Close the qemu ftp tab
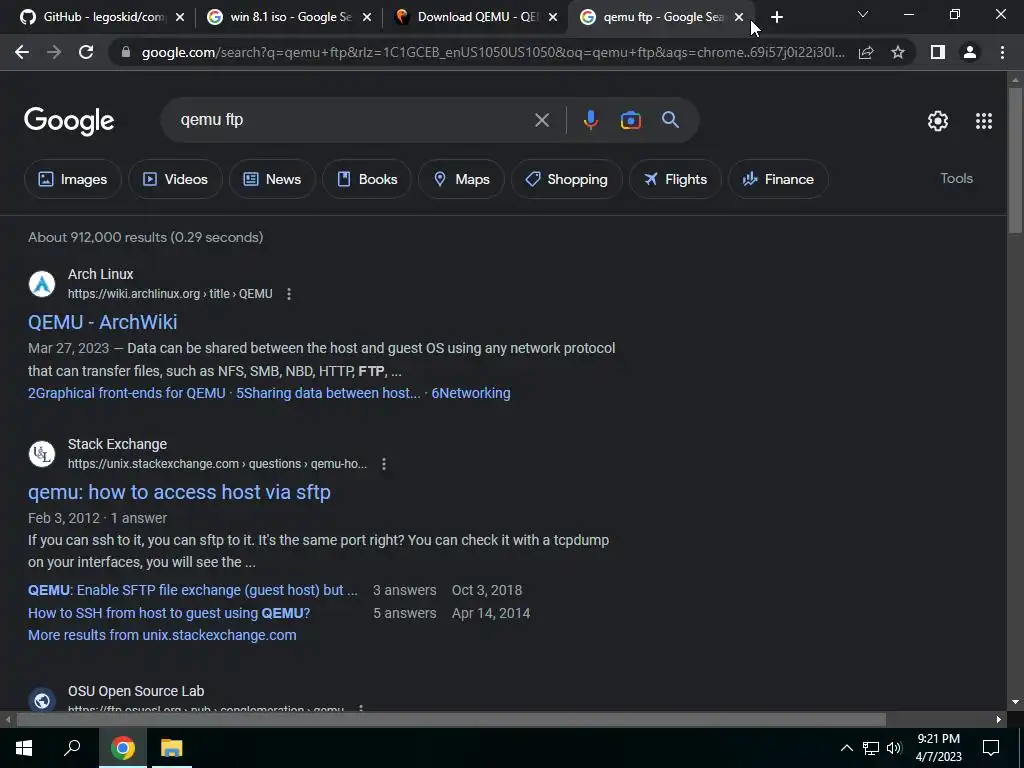Viewport: 1024px width, 768px height. tap(739, 18)
